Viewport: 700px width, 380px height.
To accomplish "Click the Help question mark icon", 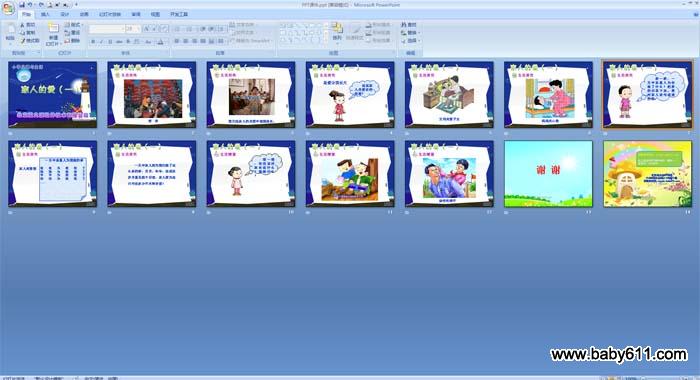I will [x=695, y=14].
